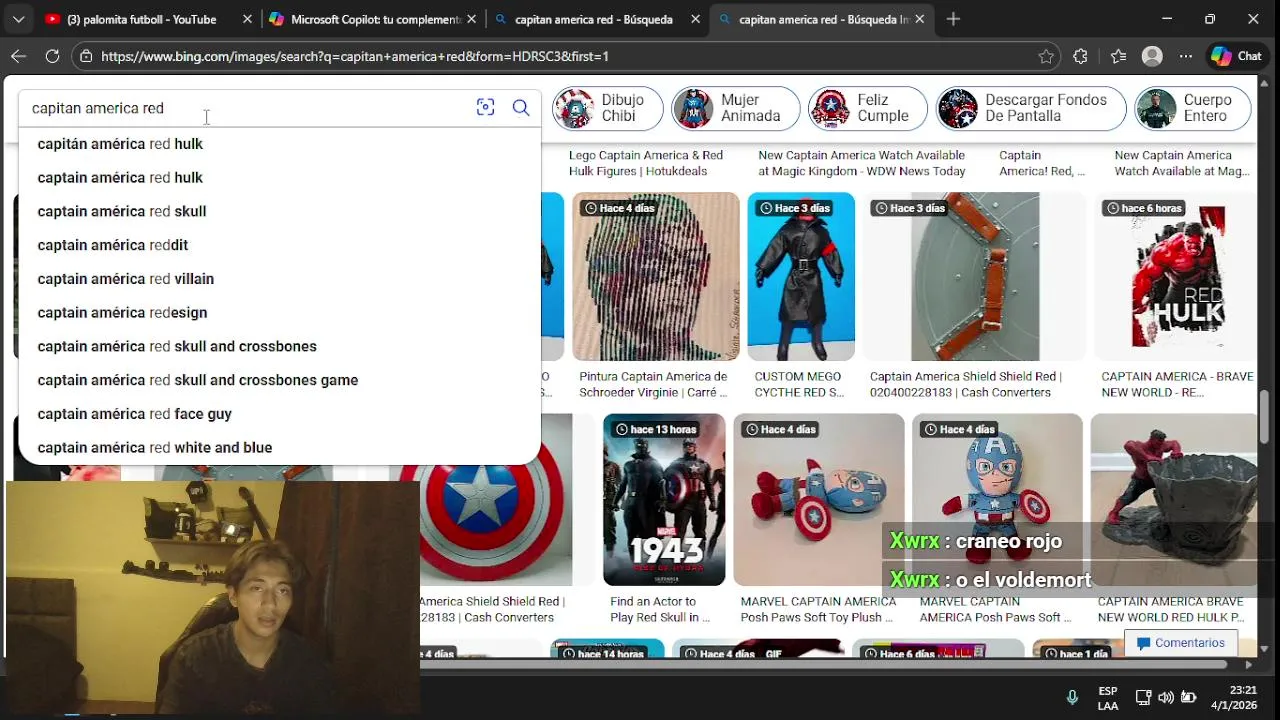Filter by Feliz Cumple chip
Image resolution: width=1280 pixels, height=720 pixels.
867,108
